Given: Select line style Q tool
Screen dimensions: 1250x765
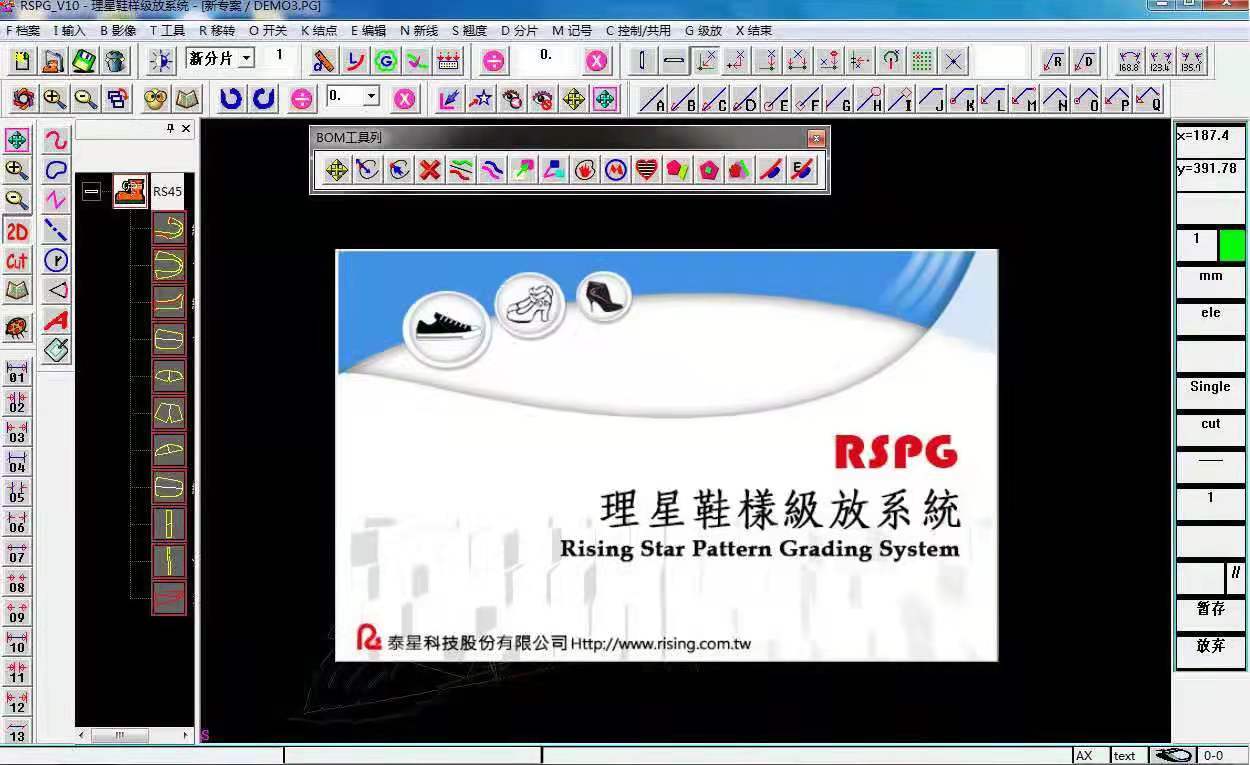Looking at the screenshot, I should click(1148, 99).
